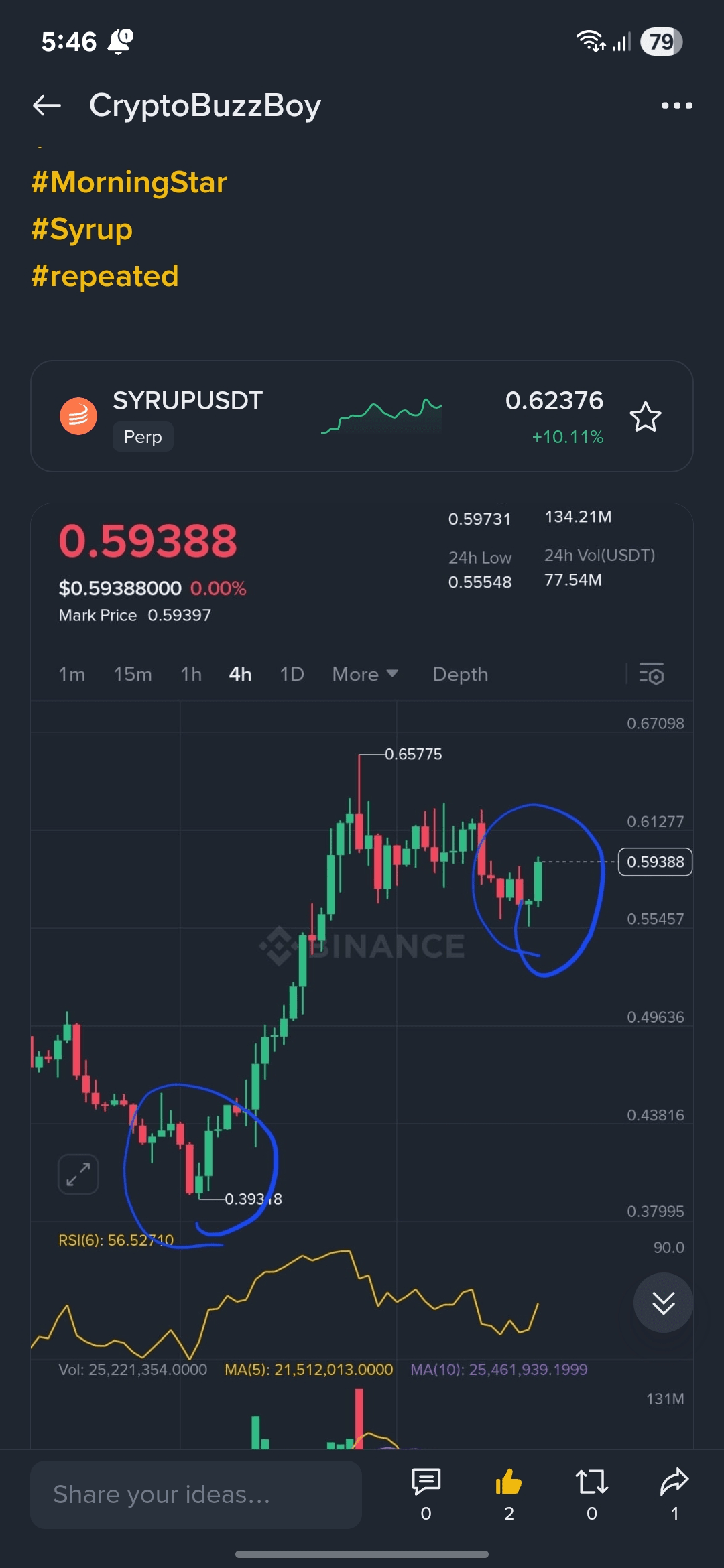The width and height of the screenshot is (724, 1568).
Task: Expand chart to fullscreen with arrows icon
Action: point(78,1174)
